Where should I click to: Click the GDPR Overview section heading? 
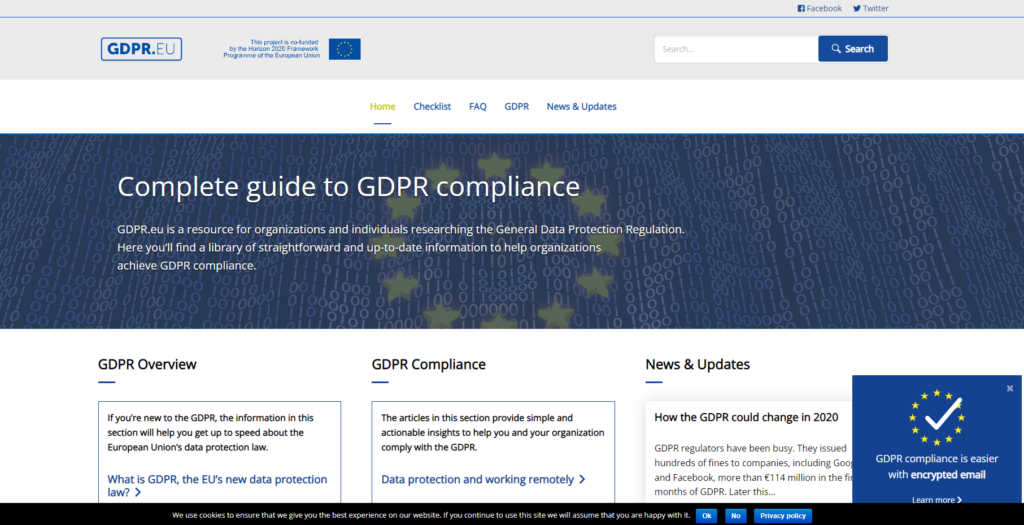tap(147, 364)
